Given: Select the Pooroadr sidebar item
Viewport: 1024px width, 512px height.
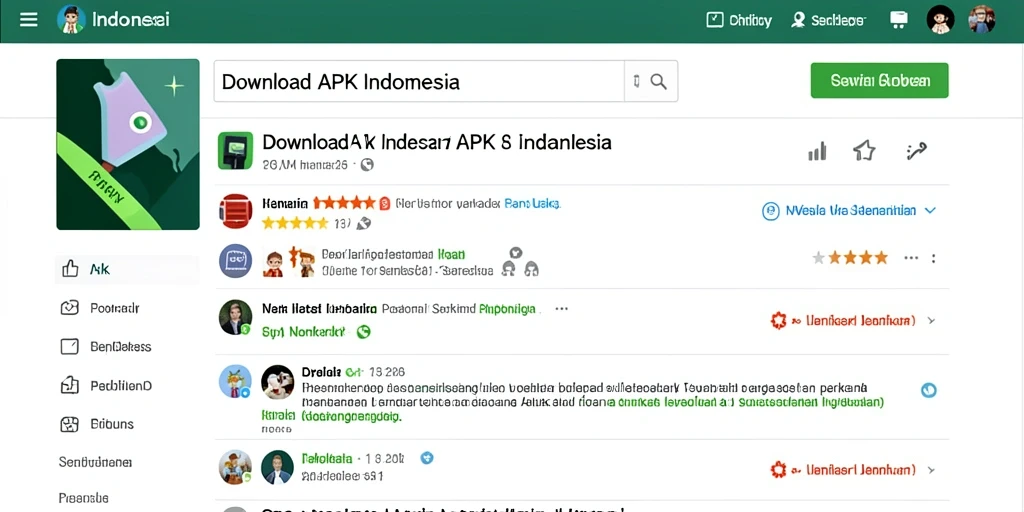Looking at the screenshot, I should coord(99,308).
